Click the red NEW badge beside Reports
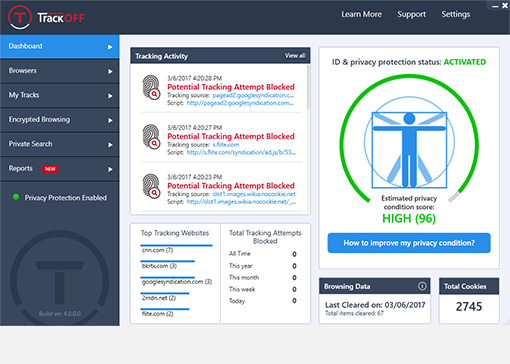 50,169
